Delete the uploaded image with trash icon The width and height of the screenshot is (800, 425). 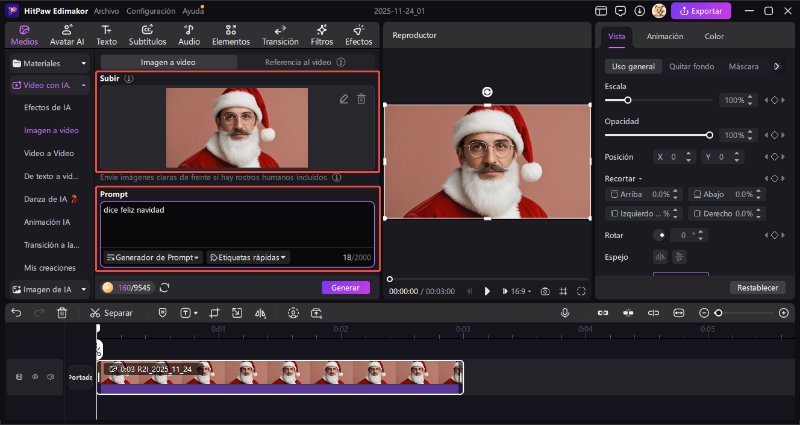pos(361,99)
